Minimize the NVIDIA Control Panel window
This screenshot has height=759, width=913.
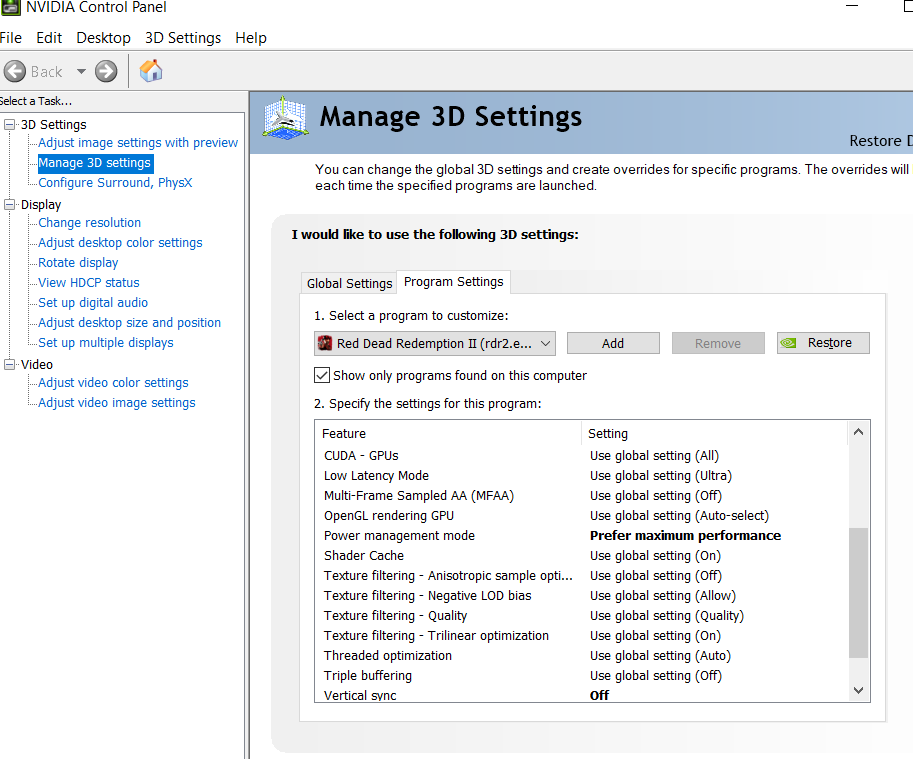coord(852,6)
